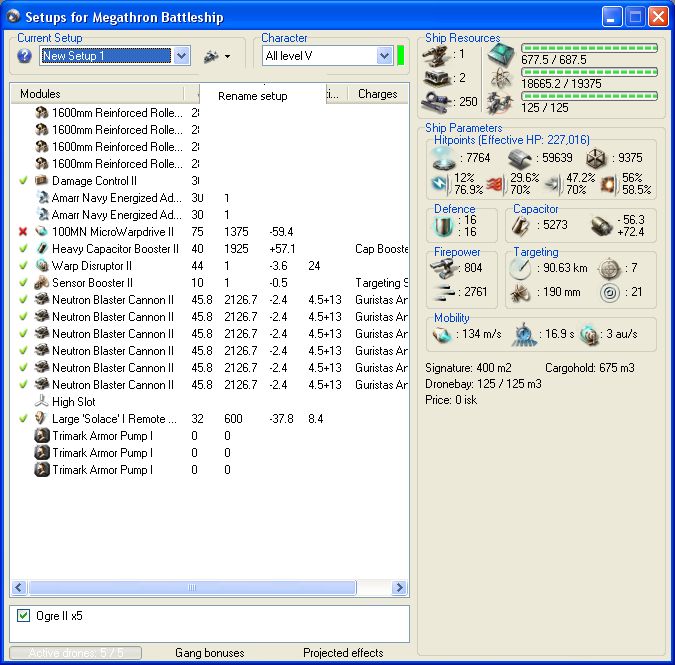Click the powergrid usage bar 18665.2 / 19375
This screenshot has width=675, height=665.
(x=589, y=72)
